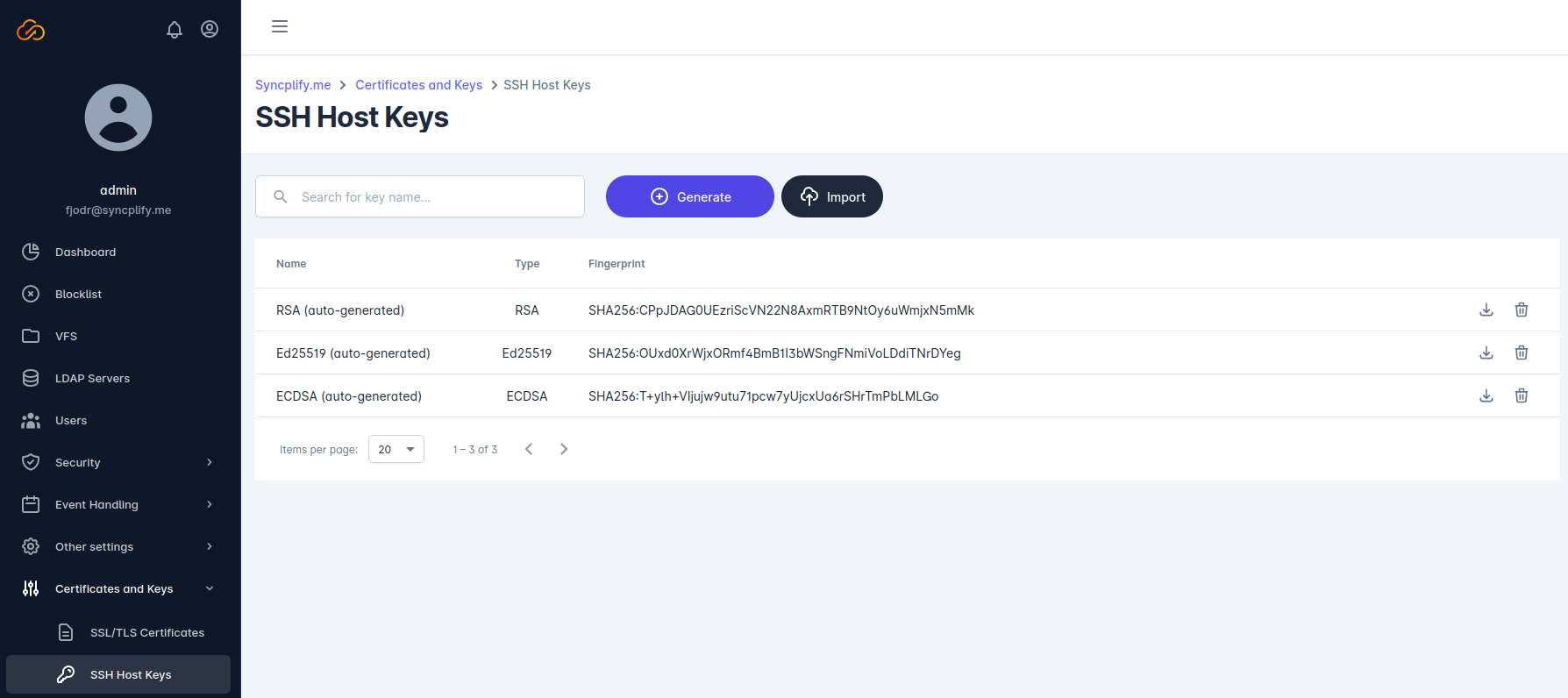Click the Users group icon

31,420
